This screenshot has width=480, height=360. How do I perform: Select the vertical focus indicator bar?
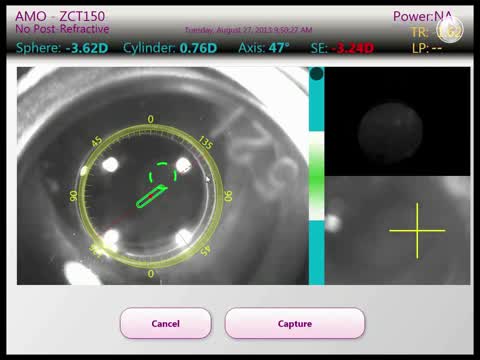pos(316,176)
